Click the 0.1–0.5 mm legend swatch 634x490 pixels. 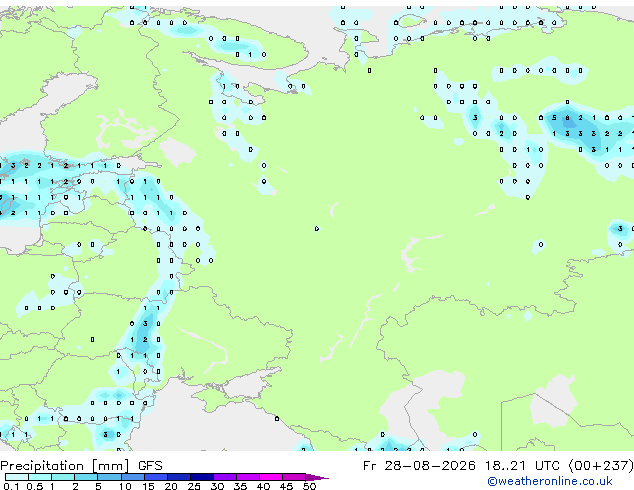(x=17, y=477)
